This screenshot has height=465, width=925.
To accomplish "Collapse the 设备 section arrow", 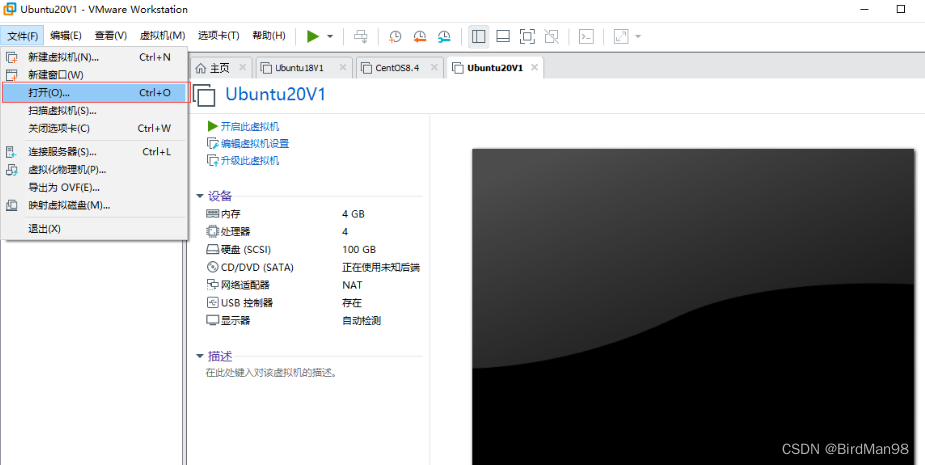I will pos(200,196).
